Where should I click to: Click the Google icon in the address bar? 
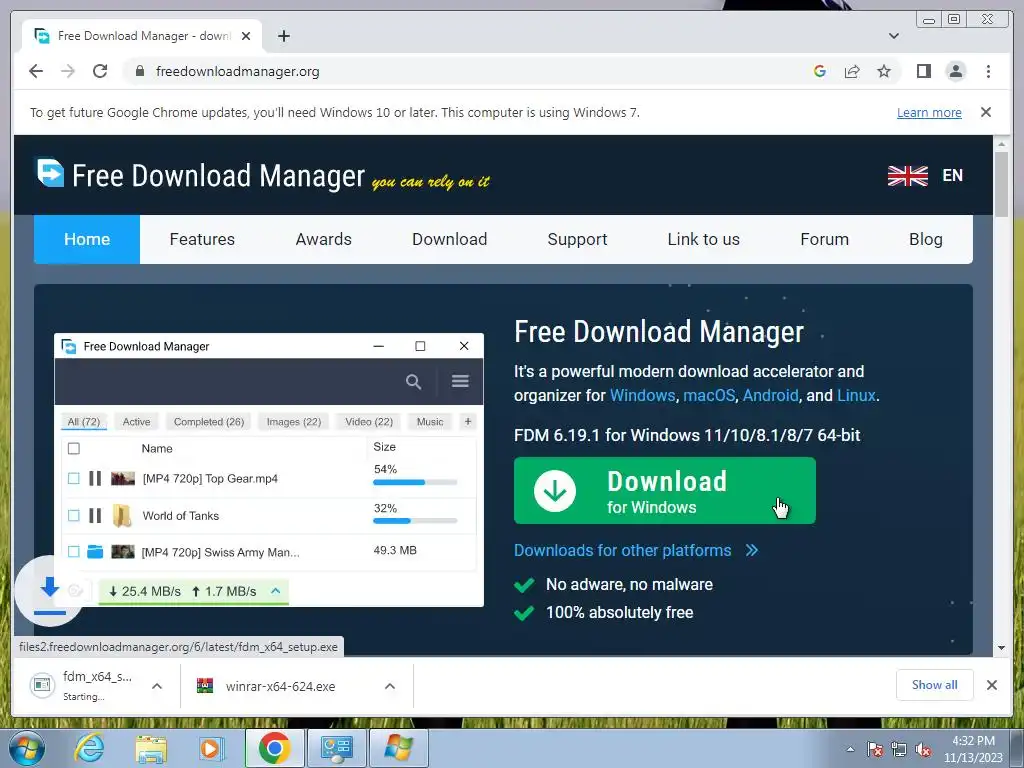point(820,71)
